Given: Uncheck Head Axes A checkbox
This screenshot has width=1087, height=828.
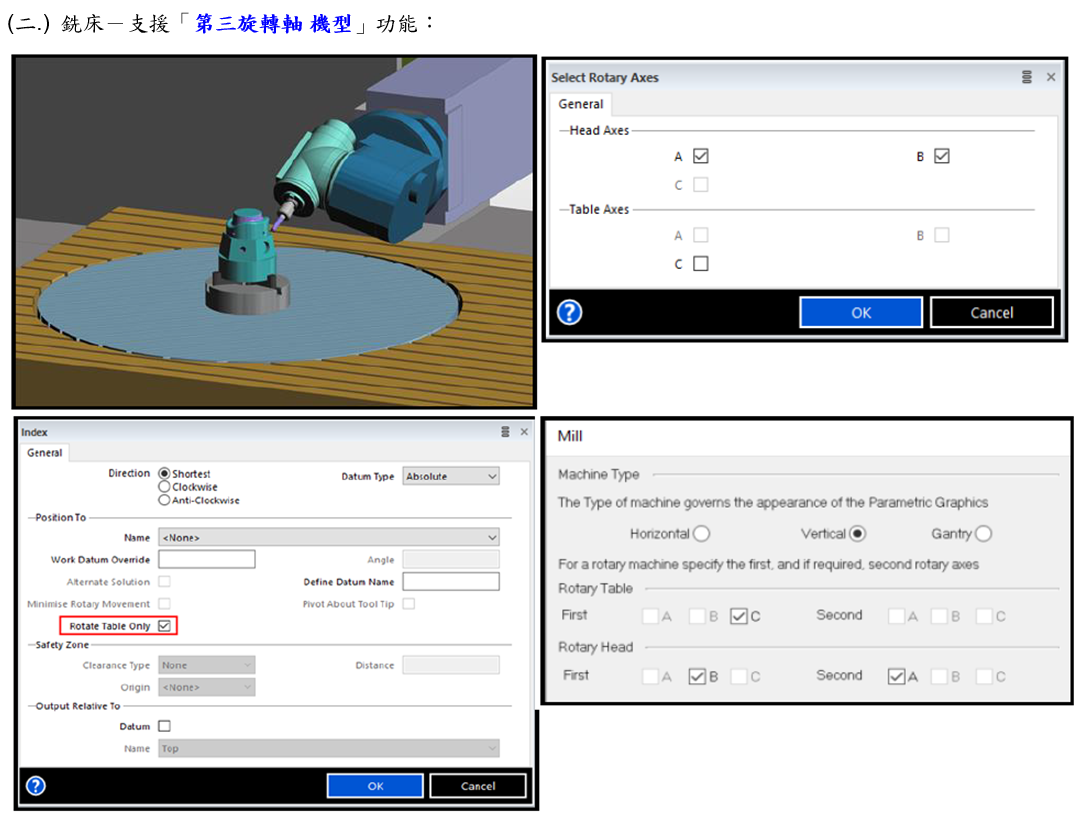Looking at the screenshot, I should coord(700,156).
